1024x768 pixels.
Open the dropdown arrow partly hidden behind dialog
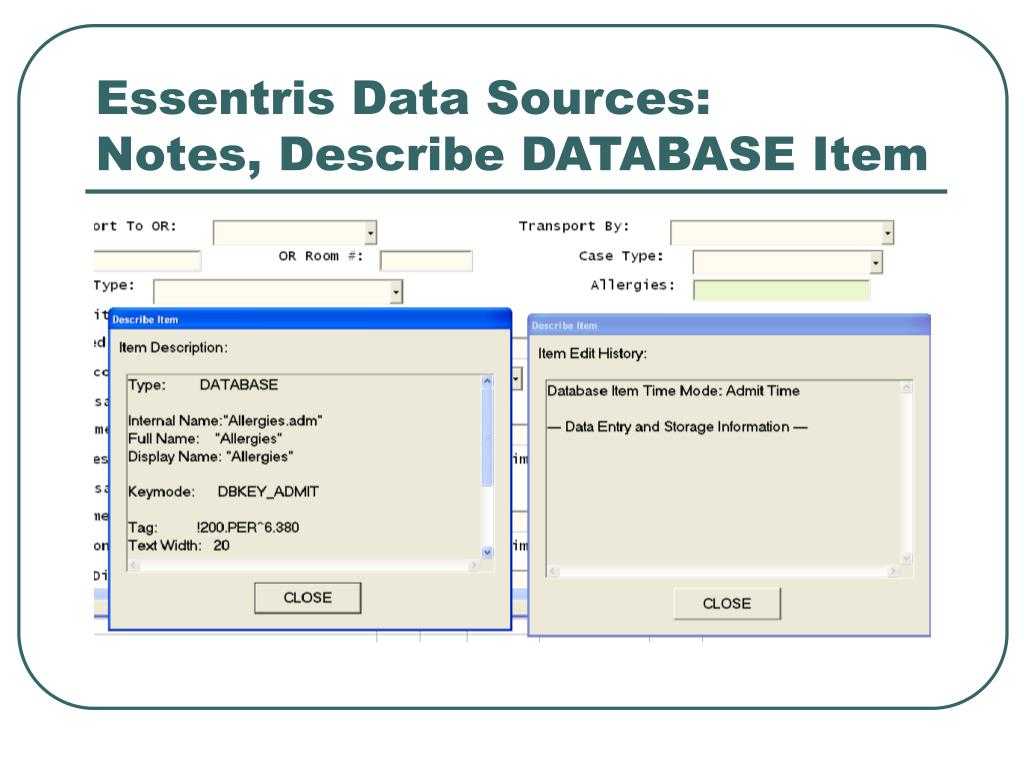(x=517, y=379)
